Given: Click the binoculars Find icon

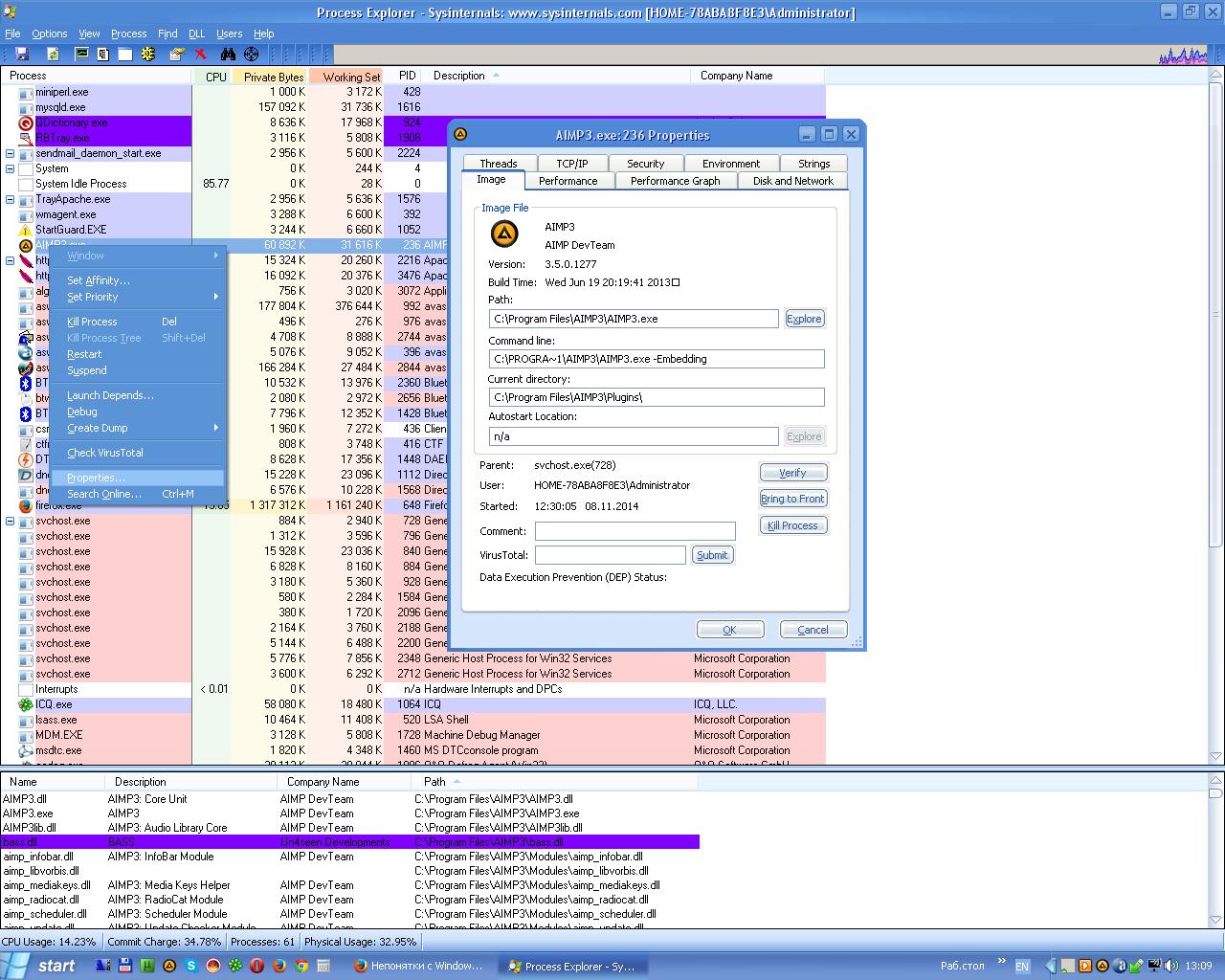Looking at the screenshot, I should point(228,55).
